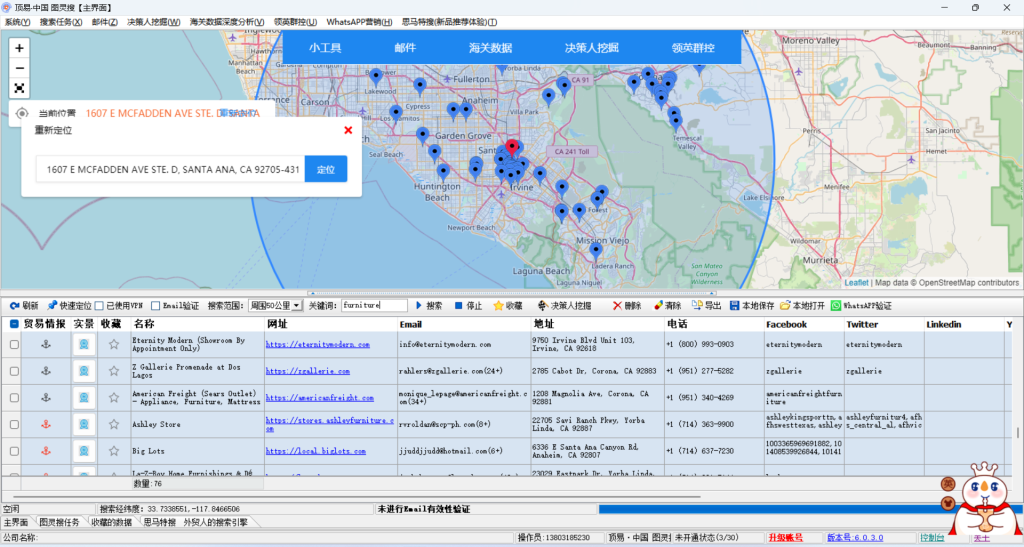This screenshot has height=547, width=1024.
Task: Close the 重新定位 popup with red X
Action: [348, 130]
